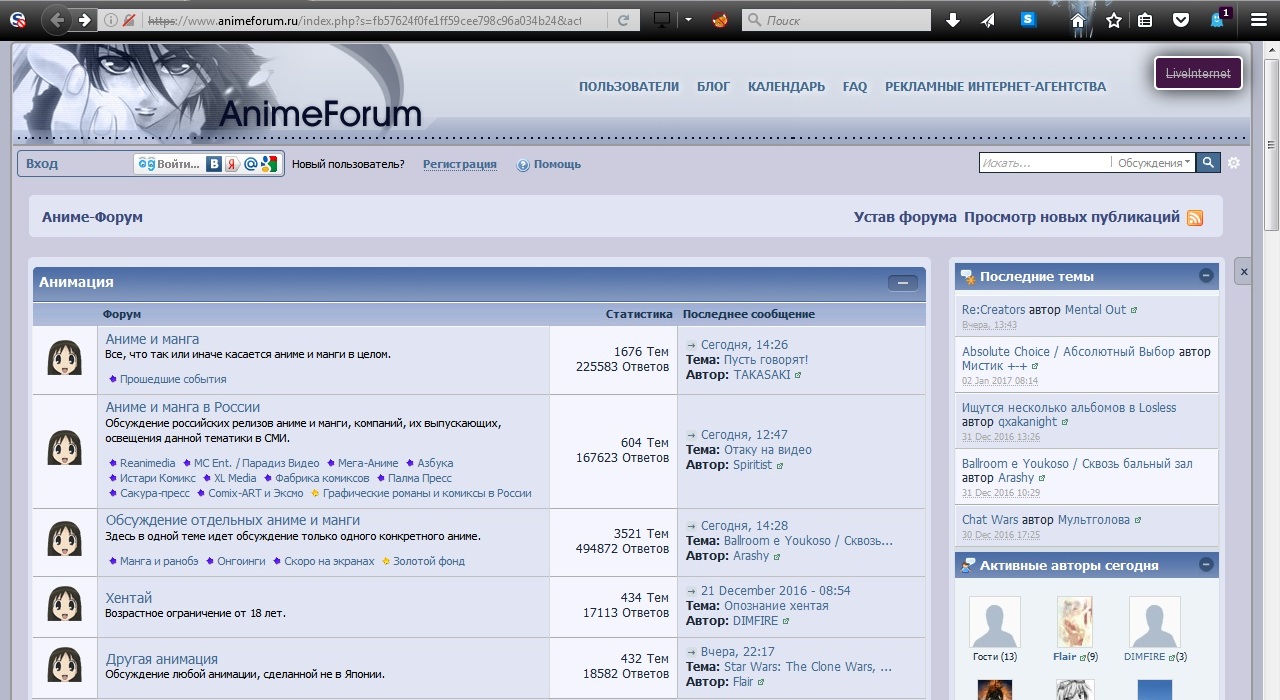The width and height of the screenshot is (1280, 700).
Task: Click the RSS feed icon
Action: (1195, 218)
